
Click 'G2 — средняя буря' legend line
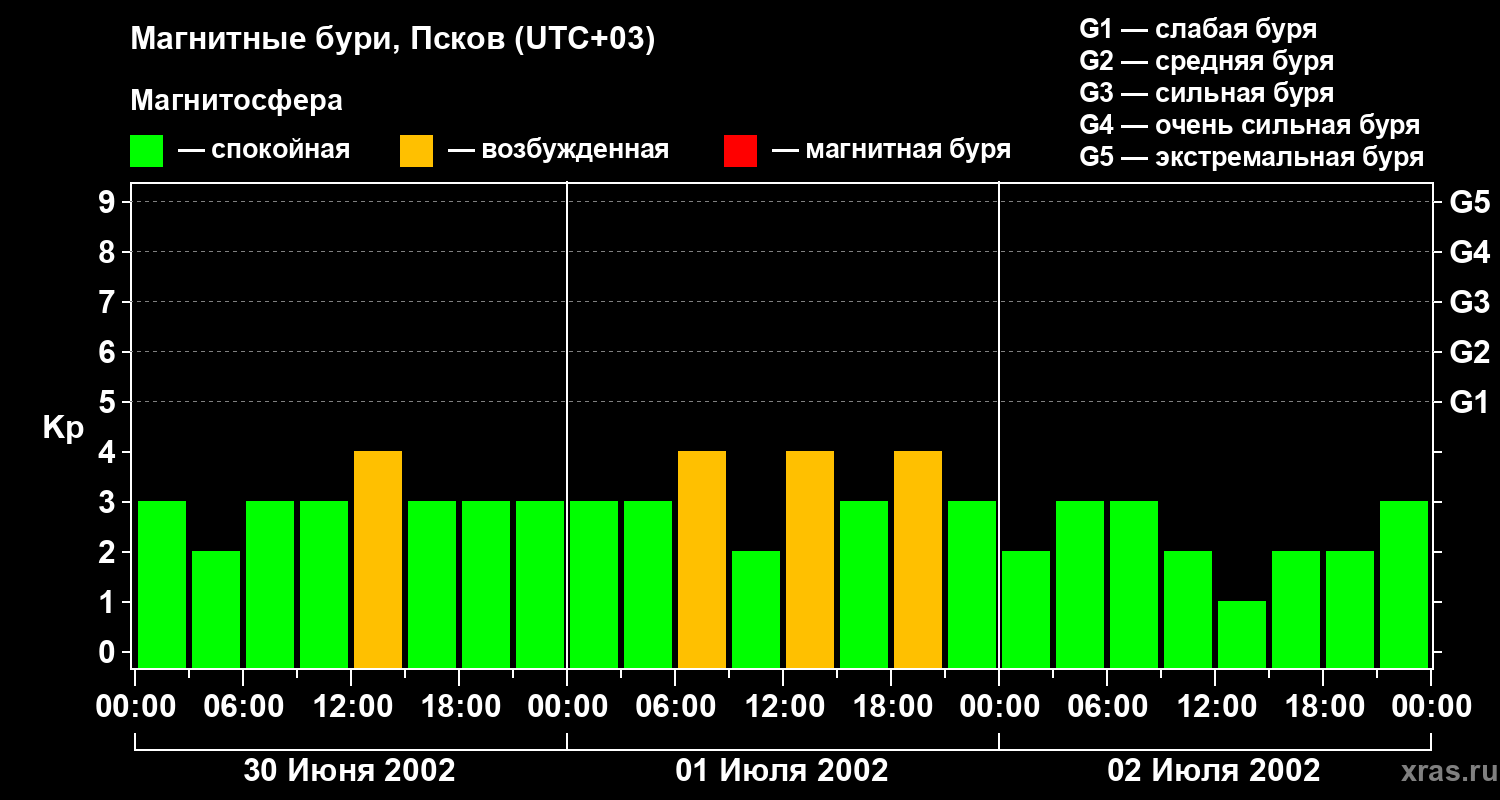point(1207,61)
